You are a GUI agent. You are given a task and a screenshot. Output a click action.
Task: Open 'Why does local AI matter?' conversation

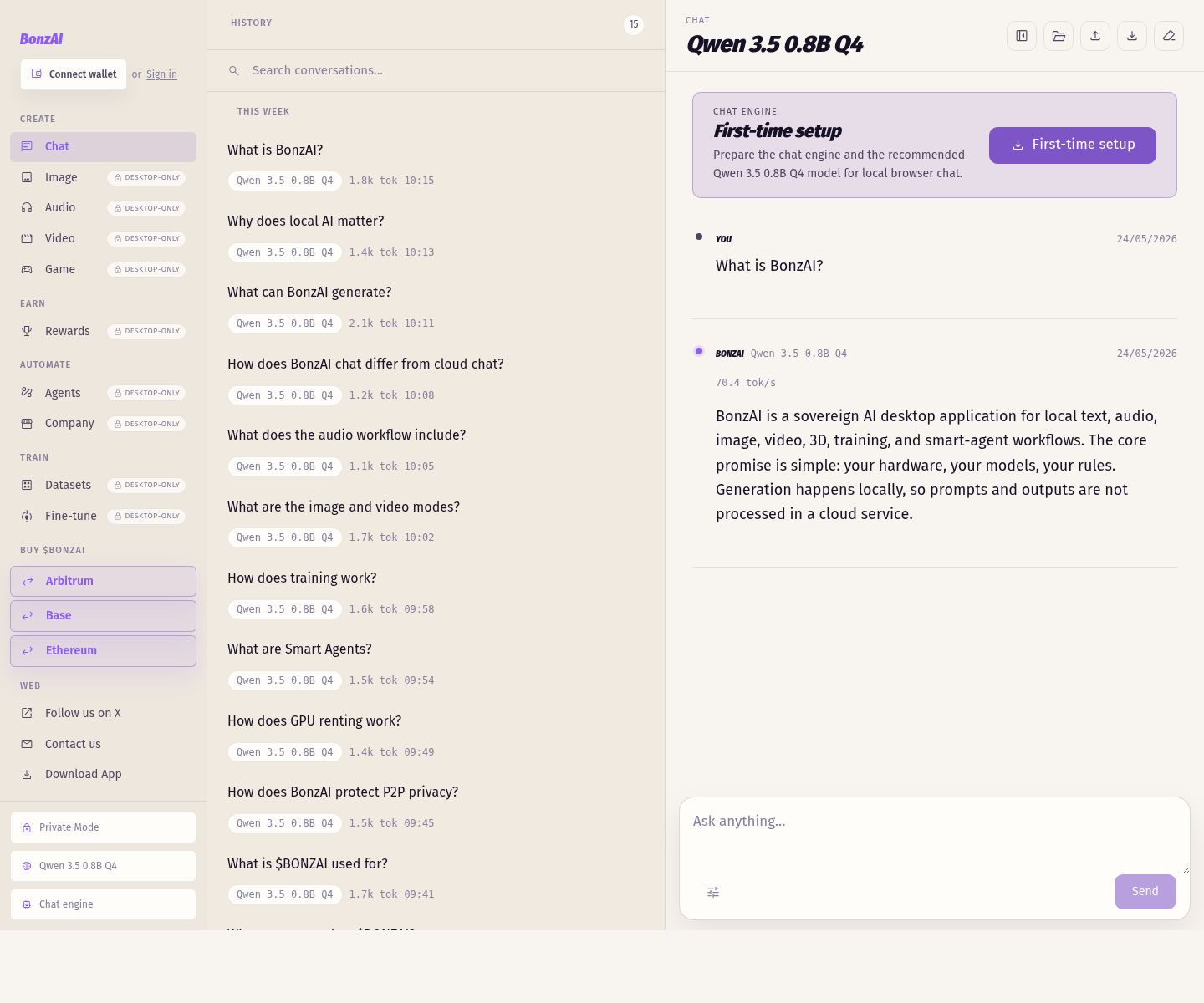pos(436,236)
